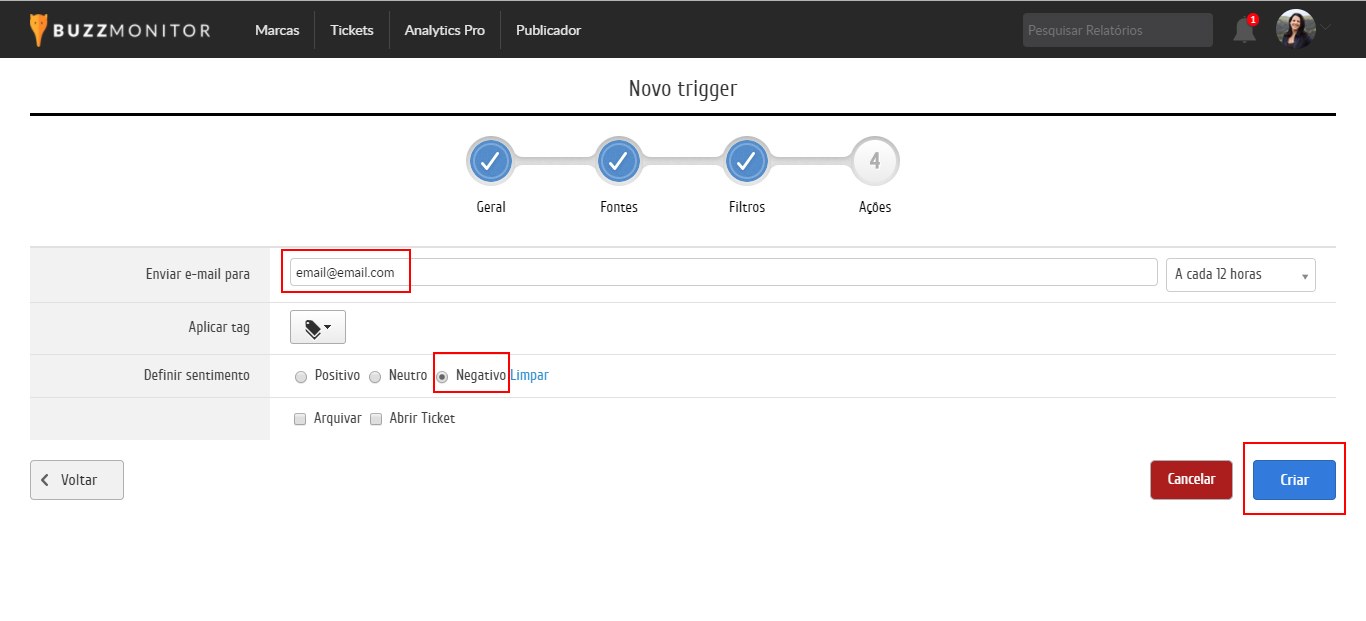Image resolution: width=1366 pixels, height=621 pixels.
Task: Click the Buzzmonitor logo icon
Action: pos(38,30)
